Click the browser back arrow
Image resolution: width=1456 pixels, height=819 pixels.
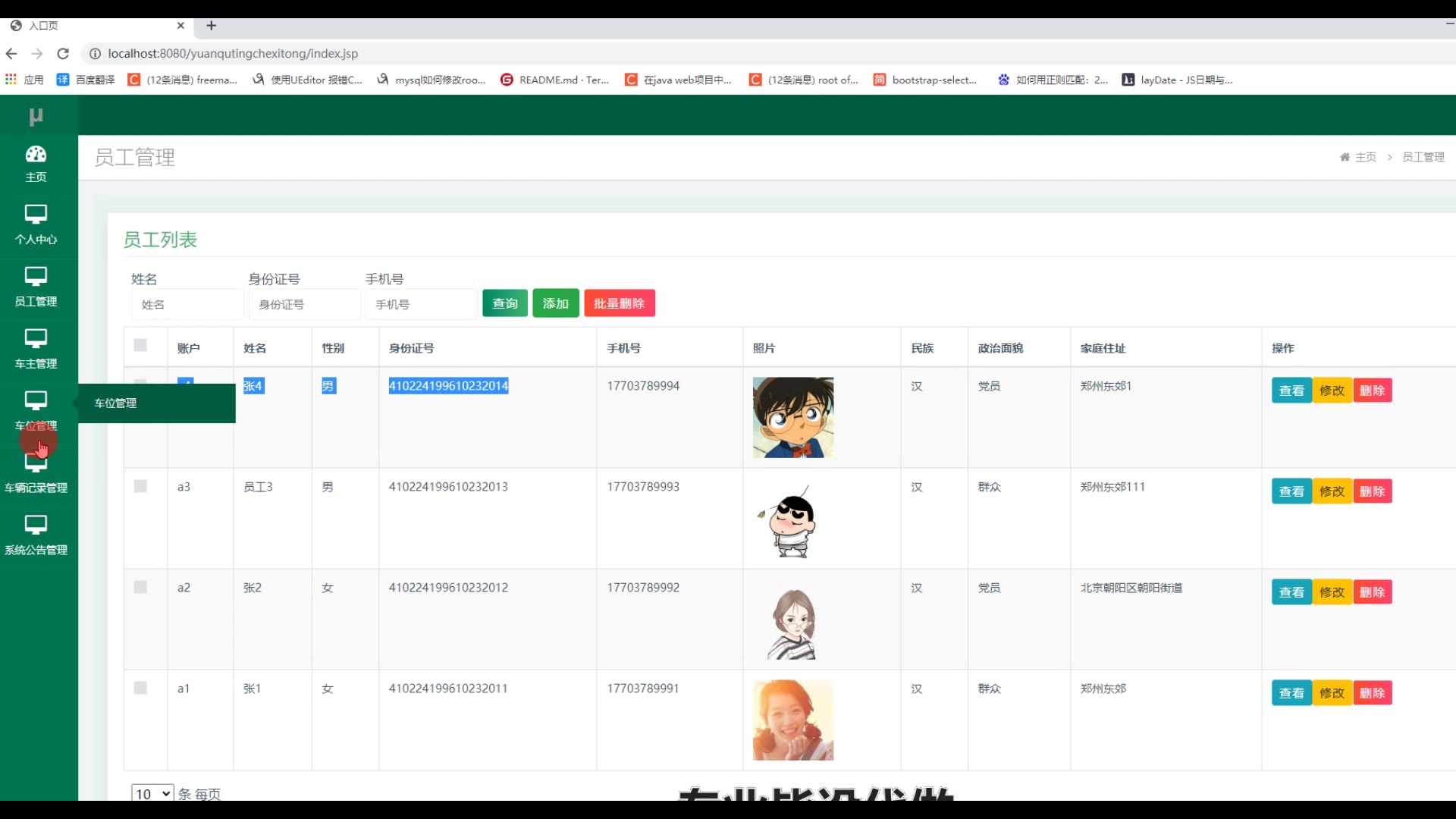[x=11, y=54]
